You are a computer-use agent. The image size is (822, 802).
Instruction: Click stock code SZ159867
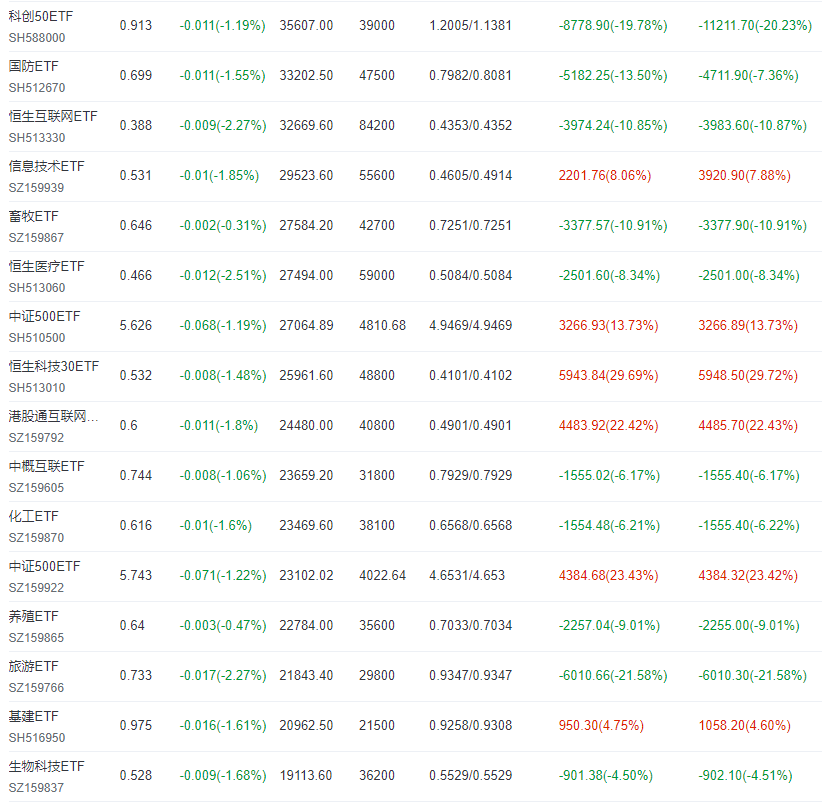coord(36,238)
